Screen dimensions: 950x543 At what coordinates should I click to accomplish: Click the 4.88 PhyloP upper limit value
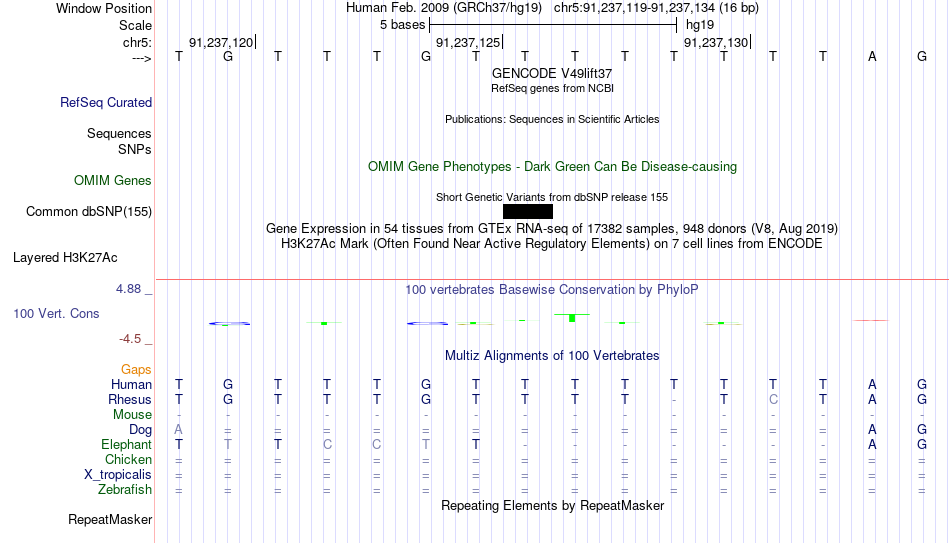point(128,289)
